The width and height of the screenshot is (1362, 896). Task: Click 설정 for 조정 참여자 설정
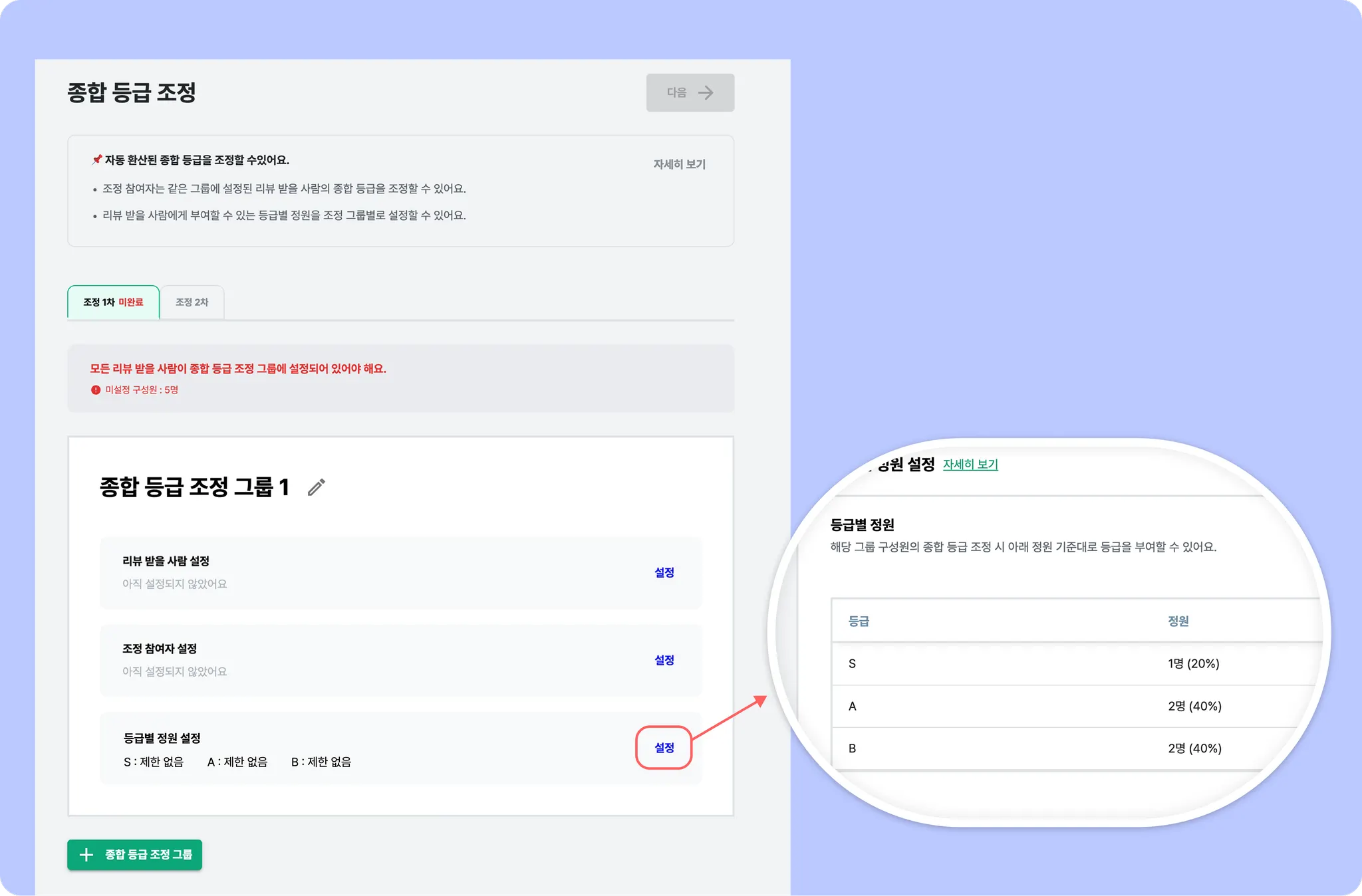point(664,660)
